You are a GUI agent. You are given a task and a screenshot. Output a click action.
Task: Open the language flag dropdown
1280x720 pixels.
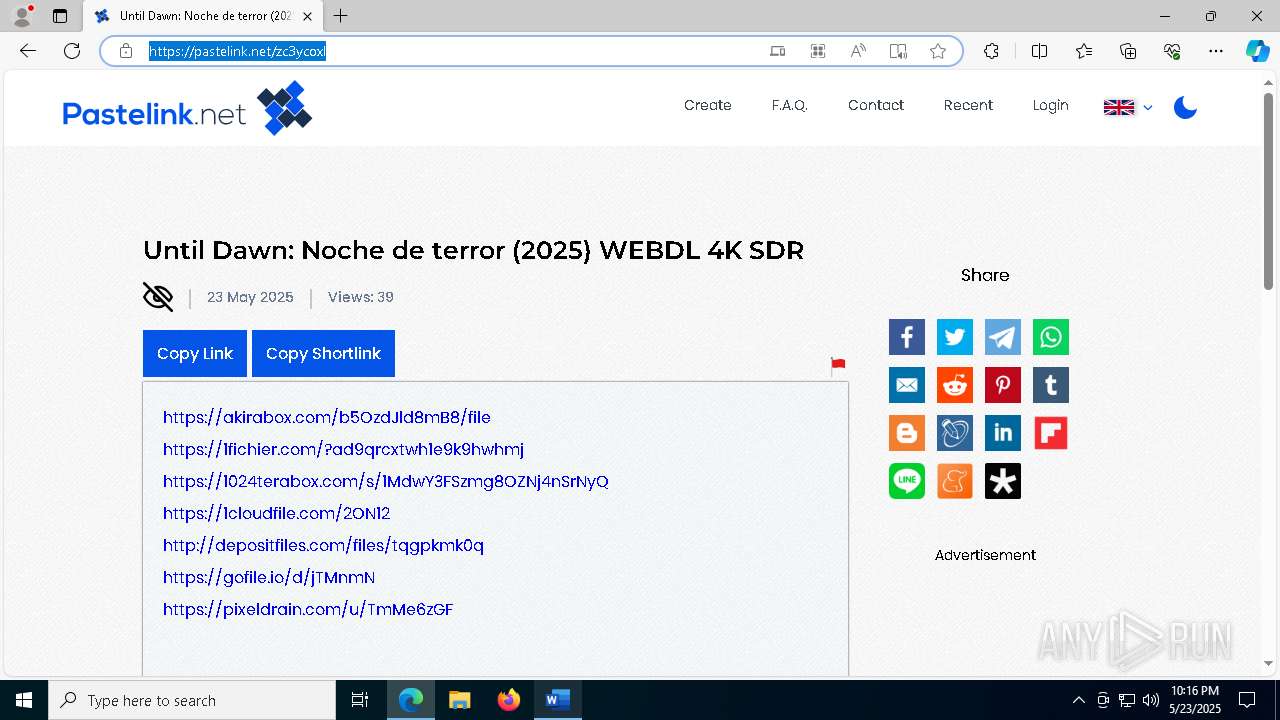tap(1128, 107)
